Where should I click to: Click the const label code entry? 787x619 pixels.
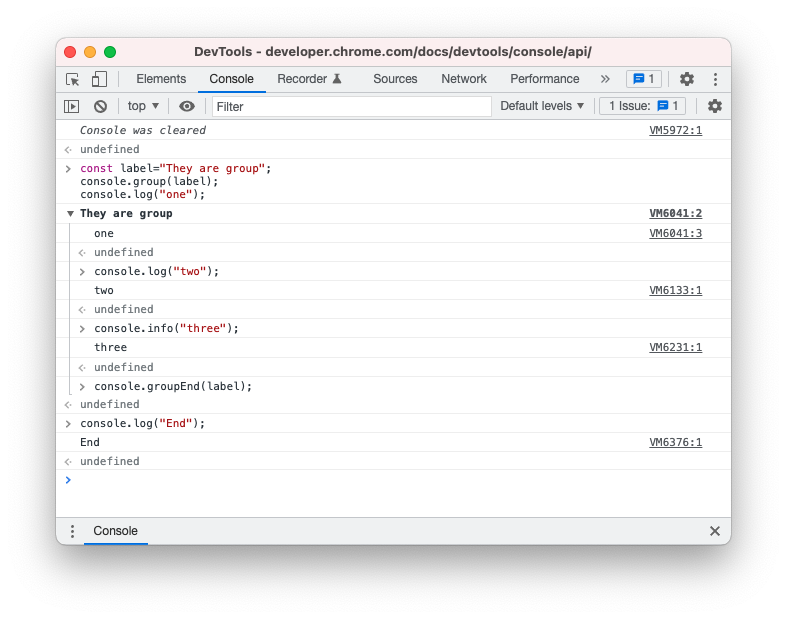(176, 181)
